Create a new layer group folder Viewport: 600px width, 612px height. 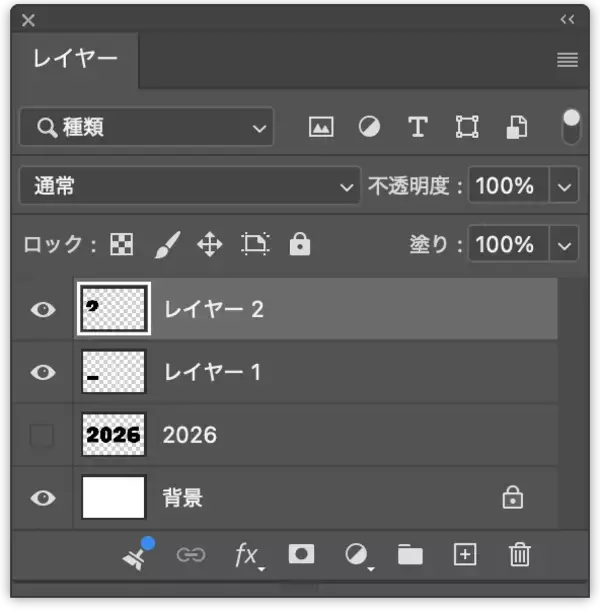tap(410, 554)
